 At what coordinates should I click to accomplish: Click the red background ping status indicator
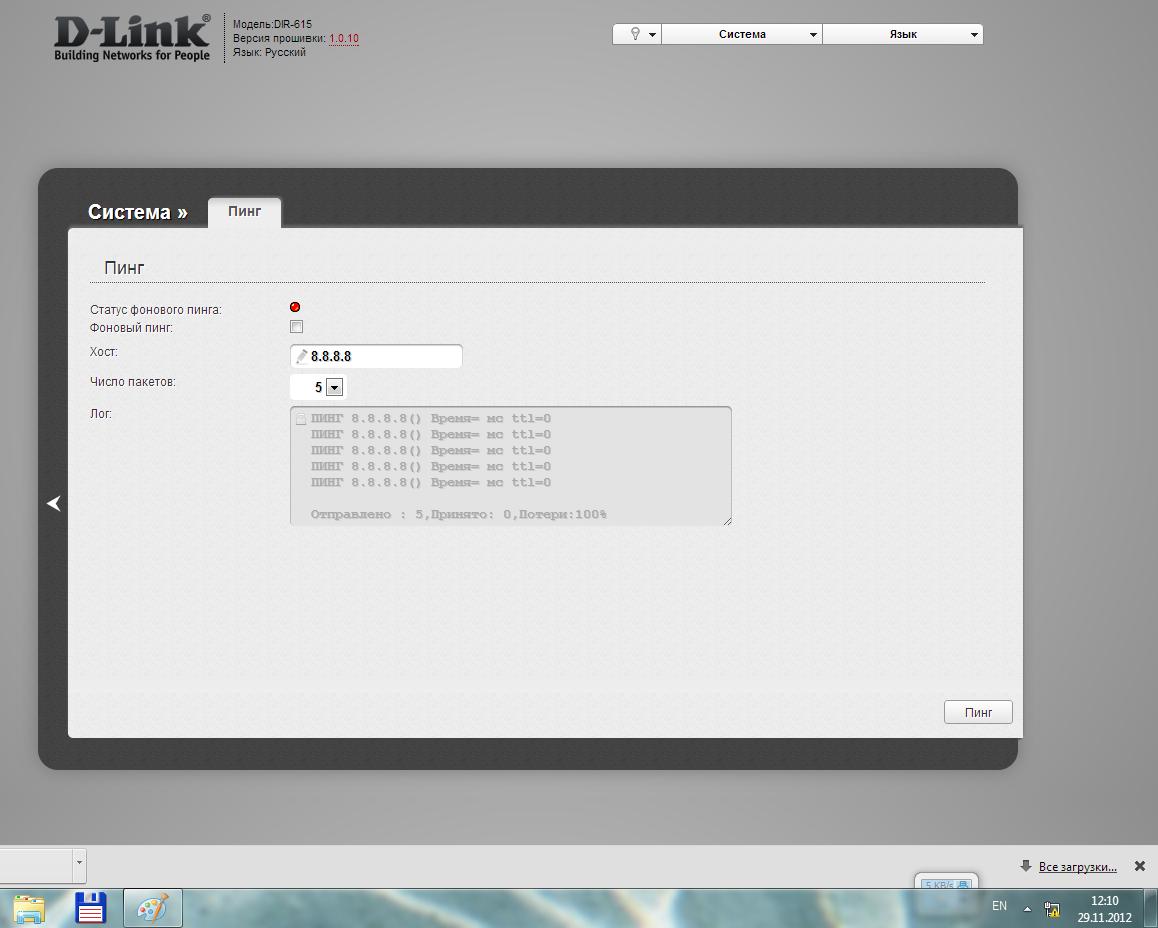[x=295, y=307]
